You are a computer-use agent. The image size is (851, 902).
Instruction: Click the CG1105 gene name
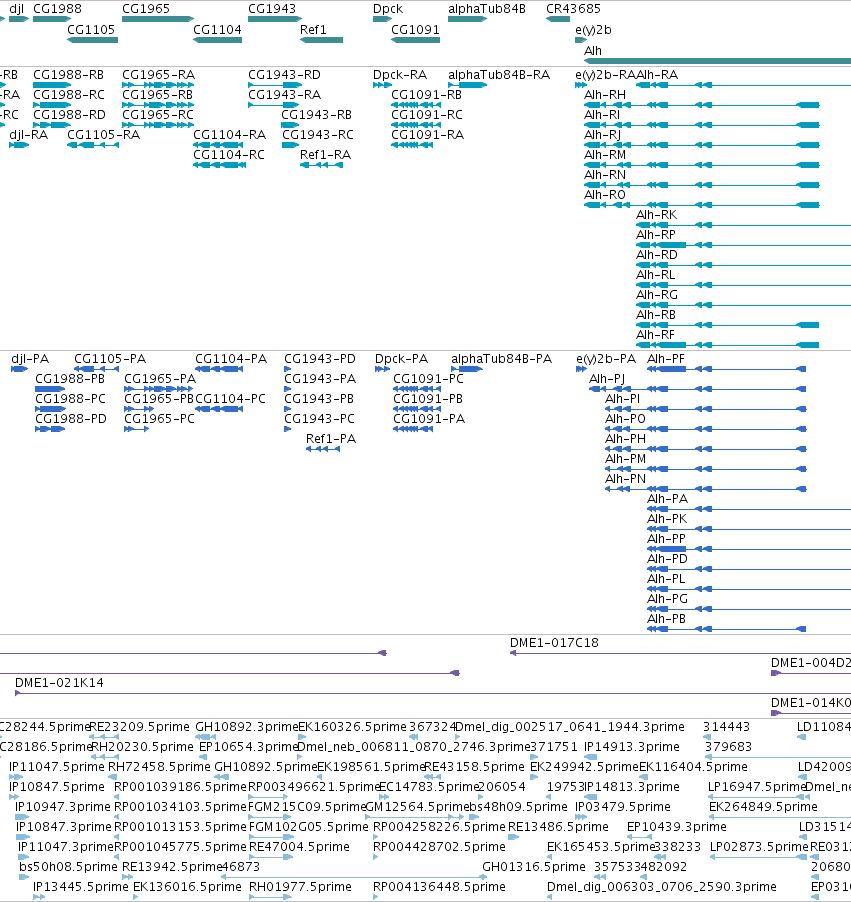[91, 30]
